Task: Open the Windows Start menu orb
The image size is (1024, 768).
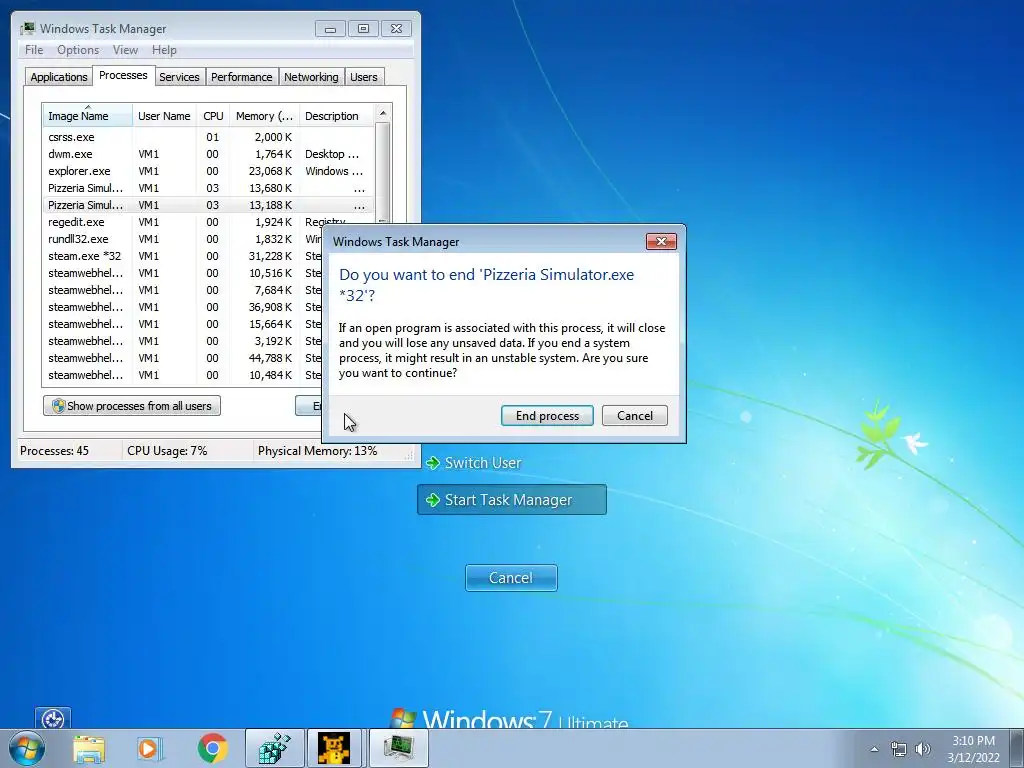Action: point(27,748)
